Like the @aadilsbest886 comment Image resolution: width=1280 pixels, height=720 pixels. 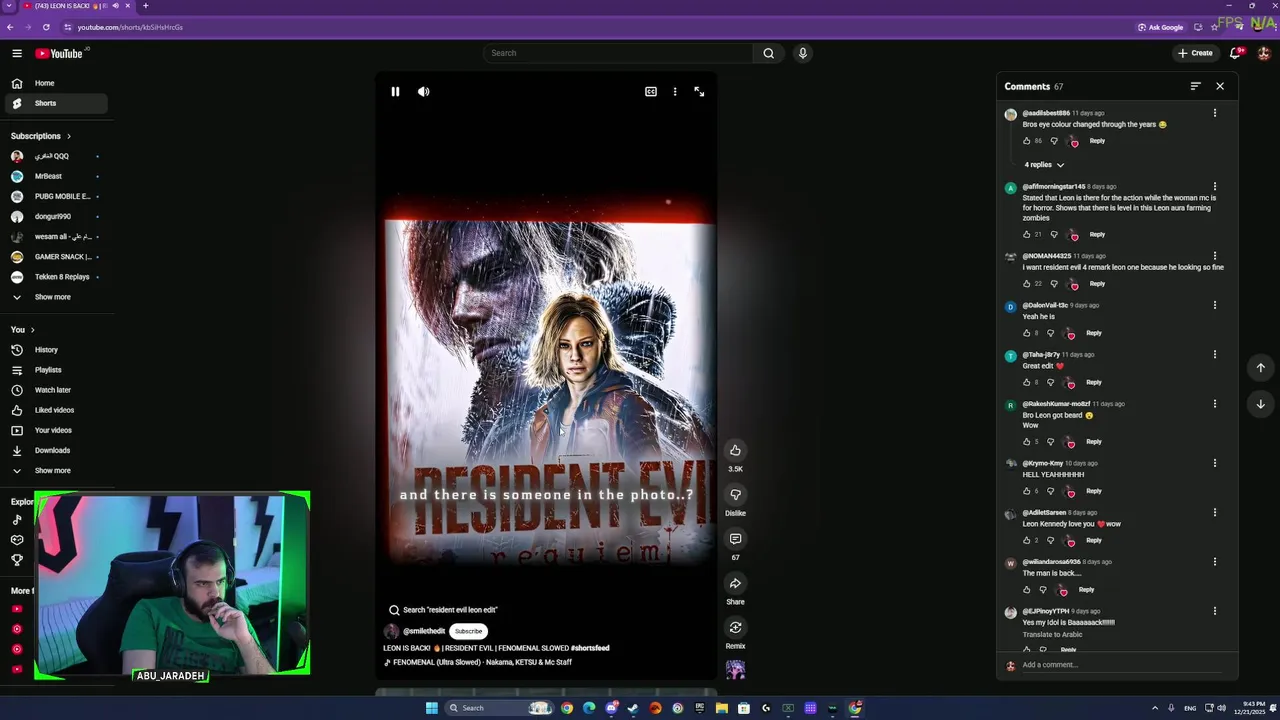click(x=1027, y=141)
